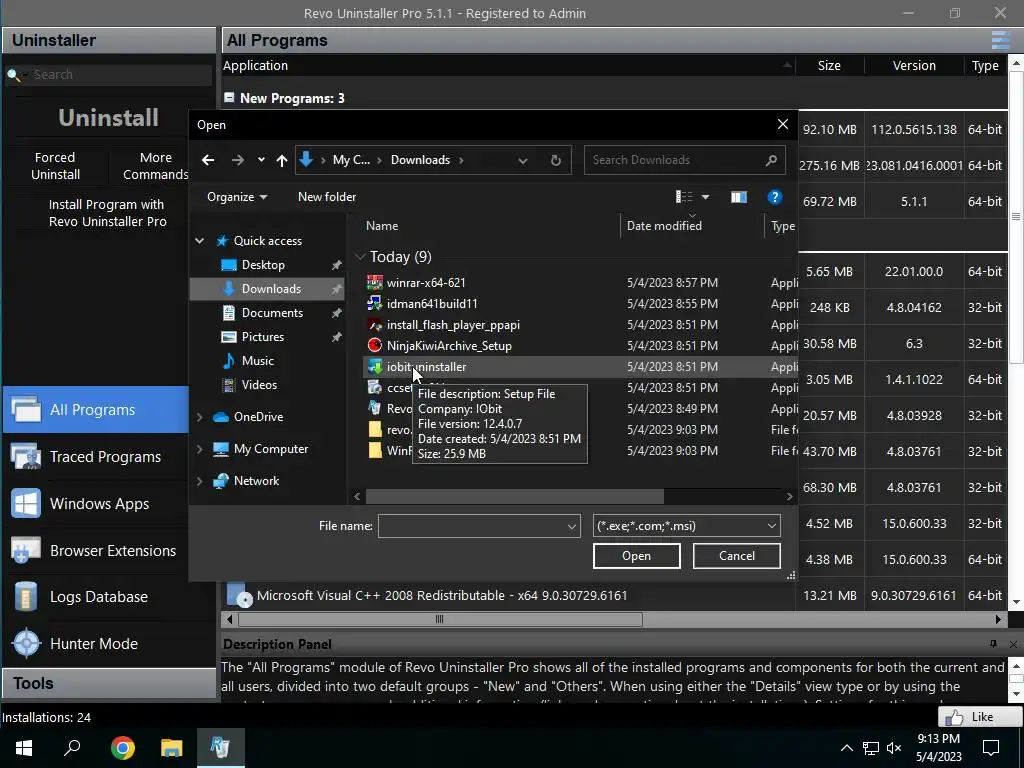The width and height of the screenshot is (1024, 768).
Task: Open Browser Extensions in Revo sidebar
Action: (95, 551)
